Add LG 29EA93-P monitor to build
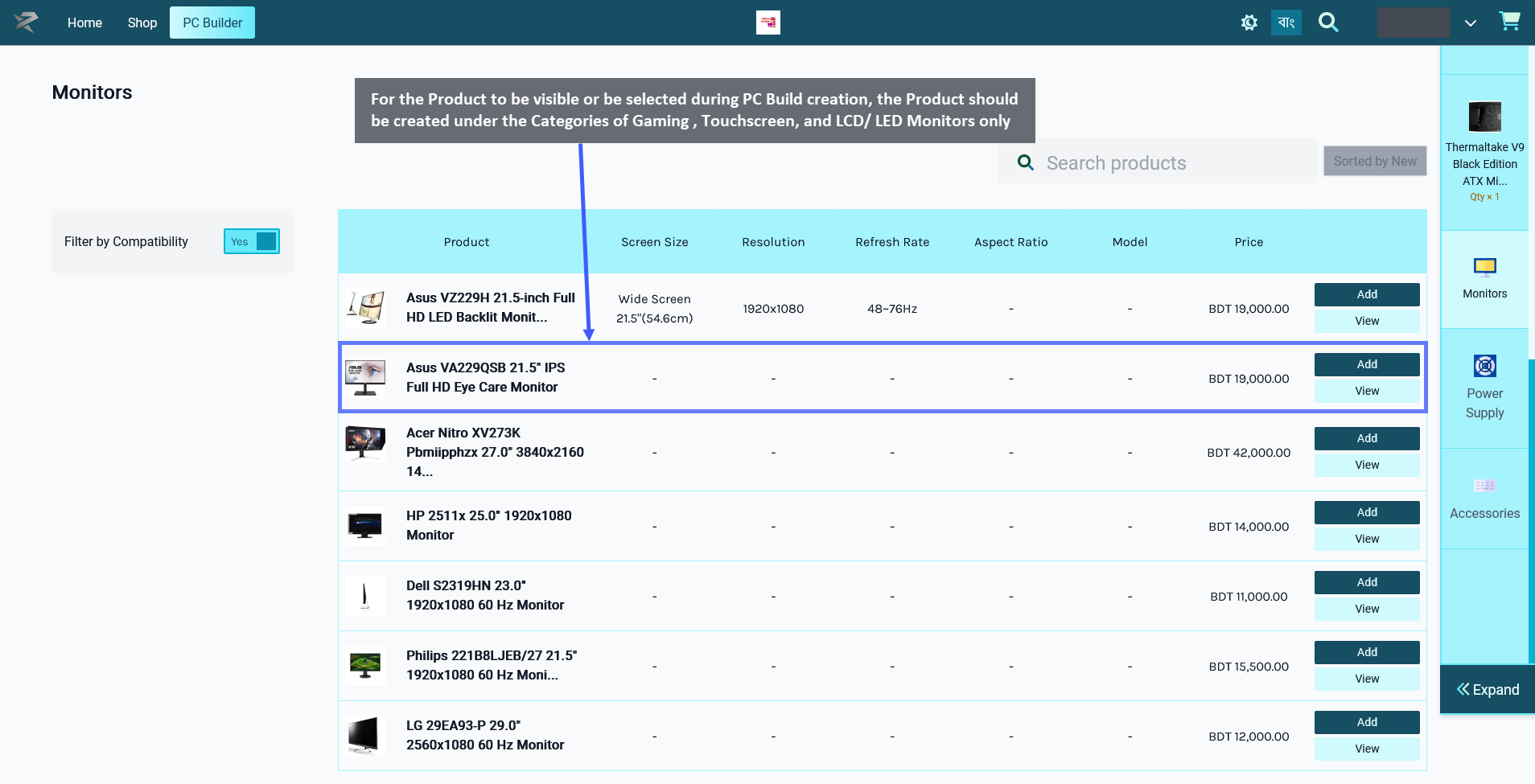 (x=1367, y=722)
